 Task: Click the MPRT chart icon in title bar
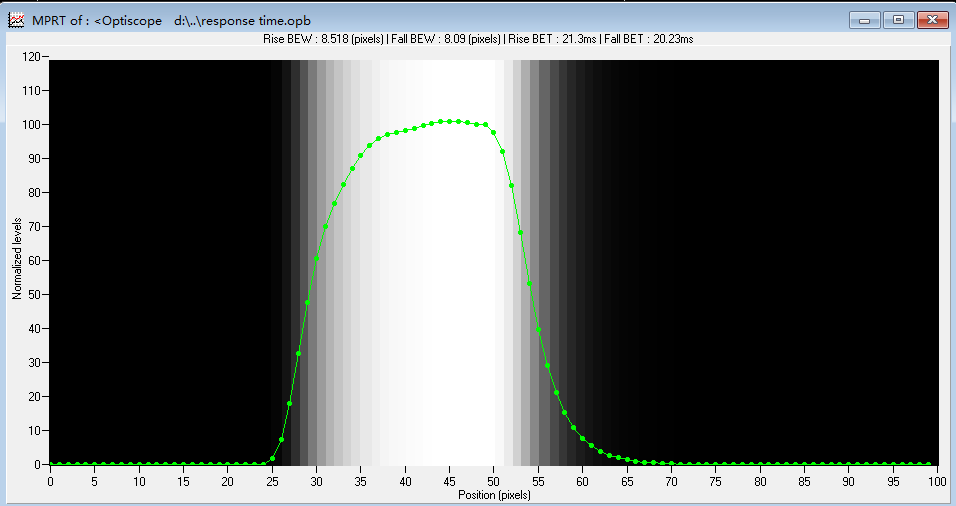(x=16, y=19)
